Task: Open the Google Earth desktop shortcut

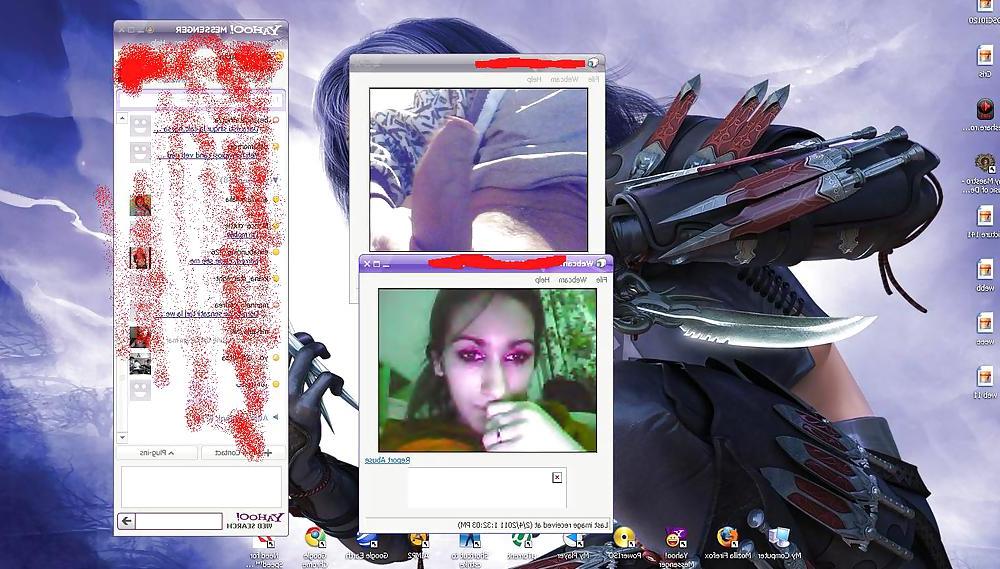Action: tap(367, 546)
